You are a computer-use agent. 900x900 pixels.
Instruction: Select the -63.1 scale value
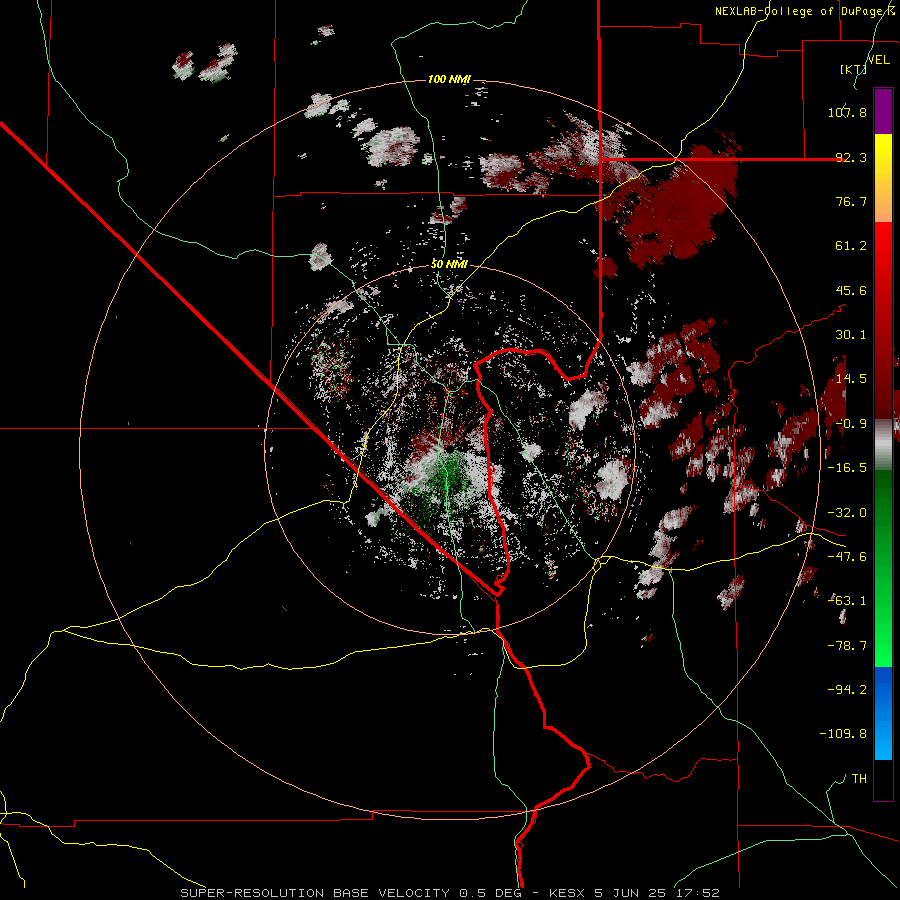(x=847, y=601)
